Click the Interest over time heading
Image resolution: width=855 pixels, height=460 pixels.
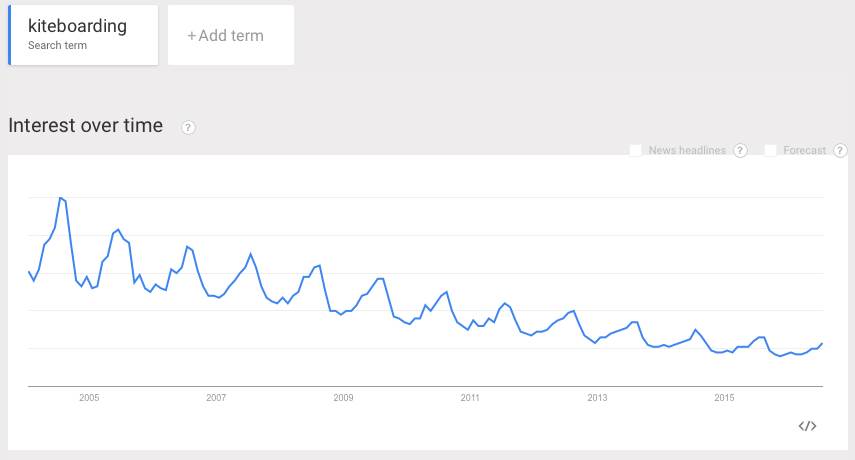(x=85, y=126)
